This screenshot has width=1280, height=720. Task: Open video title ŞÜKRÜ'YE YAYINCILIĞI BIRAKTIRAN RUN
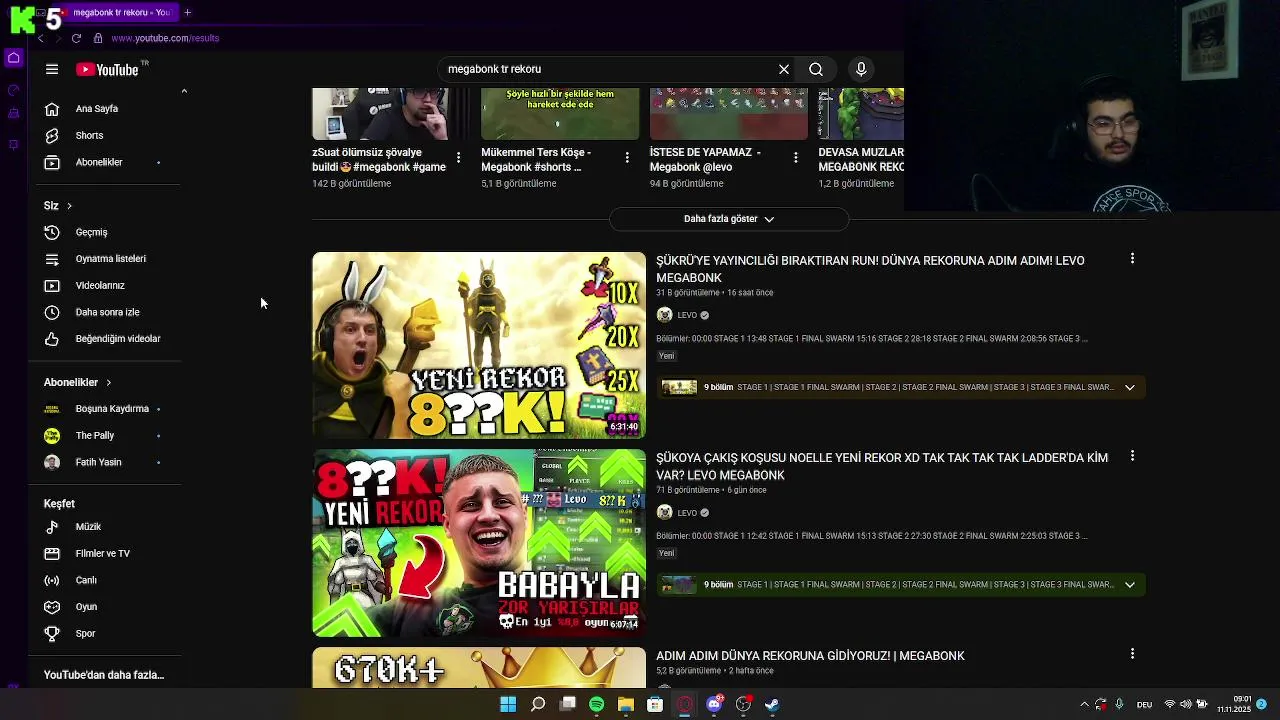[x=870, y=269]
